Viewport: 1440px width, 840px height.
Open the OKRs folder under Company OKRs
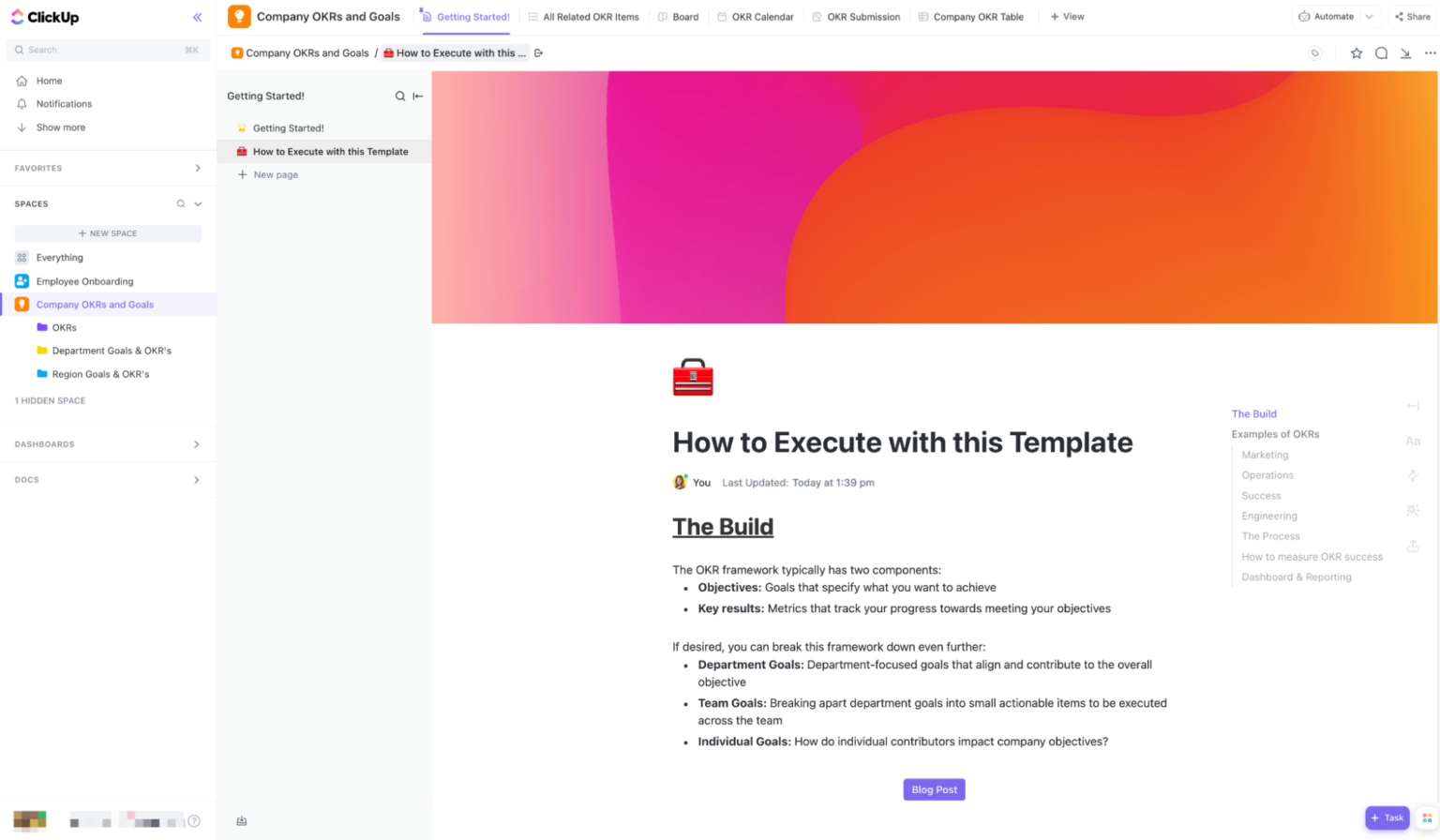pyautogui.click(x=65, y=327)
